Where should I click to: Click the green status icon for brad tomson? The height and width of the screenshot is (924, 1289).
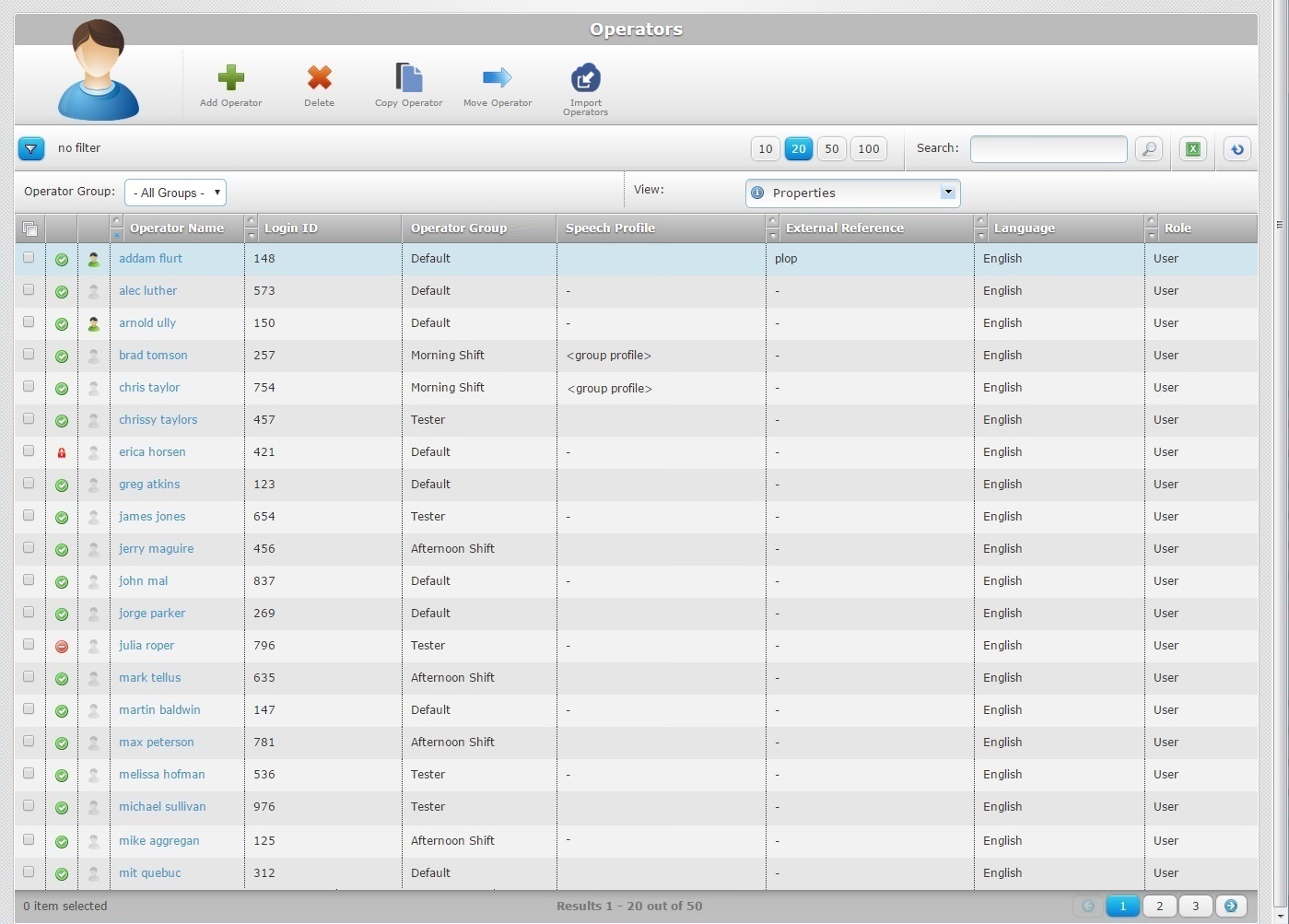[x=62, y=357]
